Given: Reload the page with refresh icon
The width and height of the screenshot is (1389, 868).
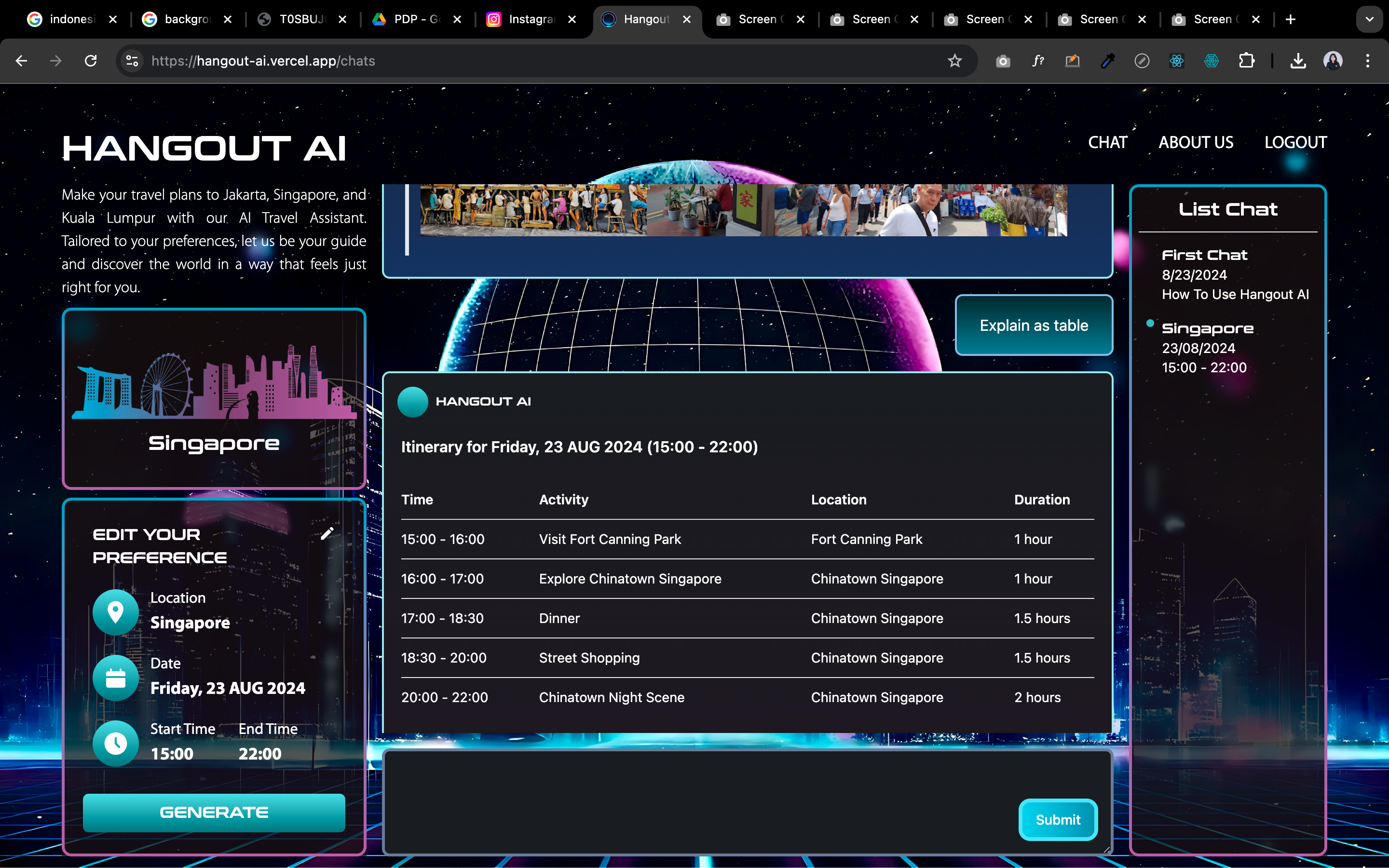Looking at the screenshot, I should [91, 61].
